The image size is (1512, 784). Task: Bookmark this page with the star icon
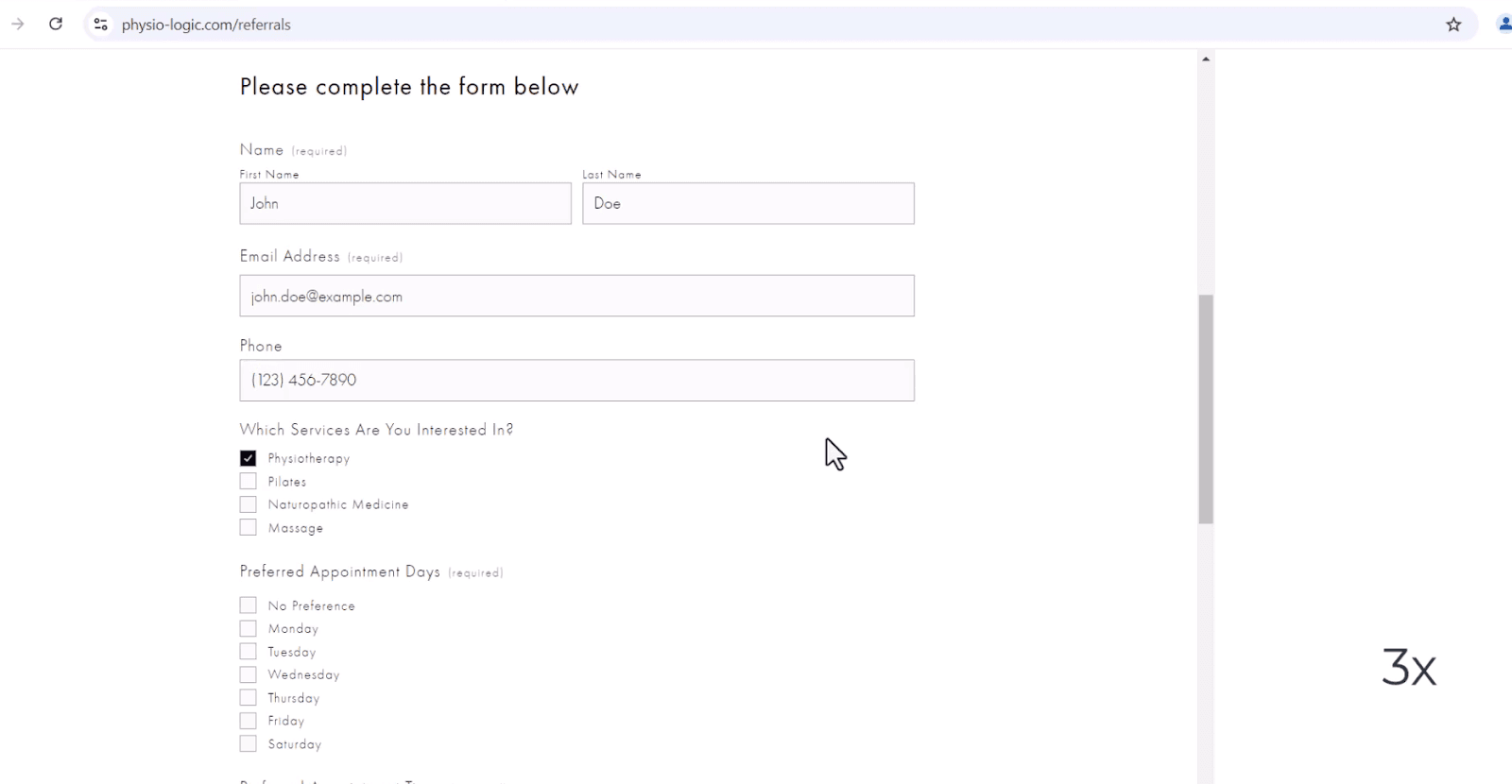tap(1453, 25)
